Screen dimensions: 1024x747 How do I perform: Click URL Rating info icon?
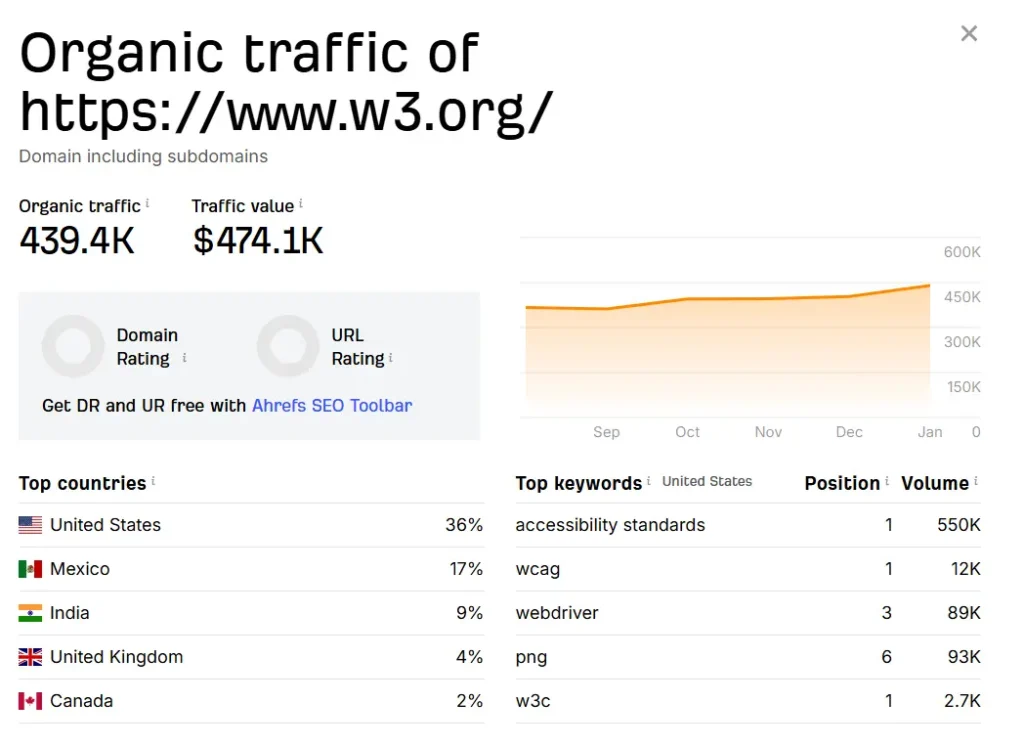pos(391,357)
